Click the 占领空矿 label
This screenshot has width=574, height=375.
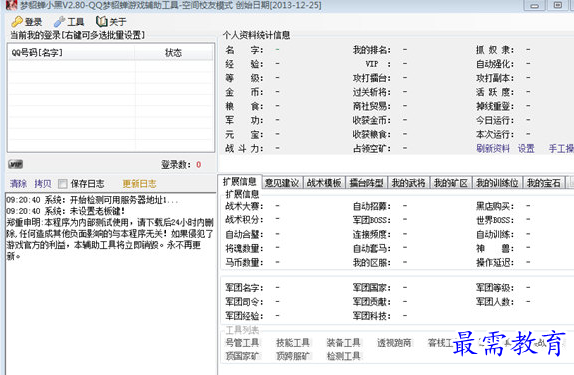point(372,149)
